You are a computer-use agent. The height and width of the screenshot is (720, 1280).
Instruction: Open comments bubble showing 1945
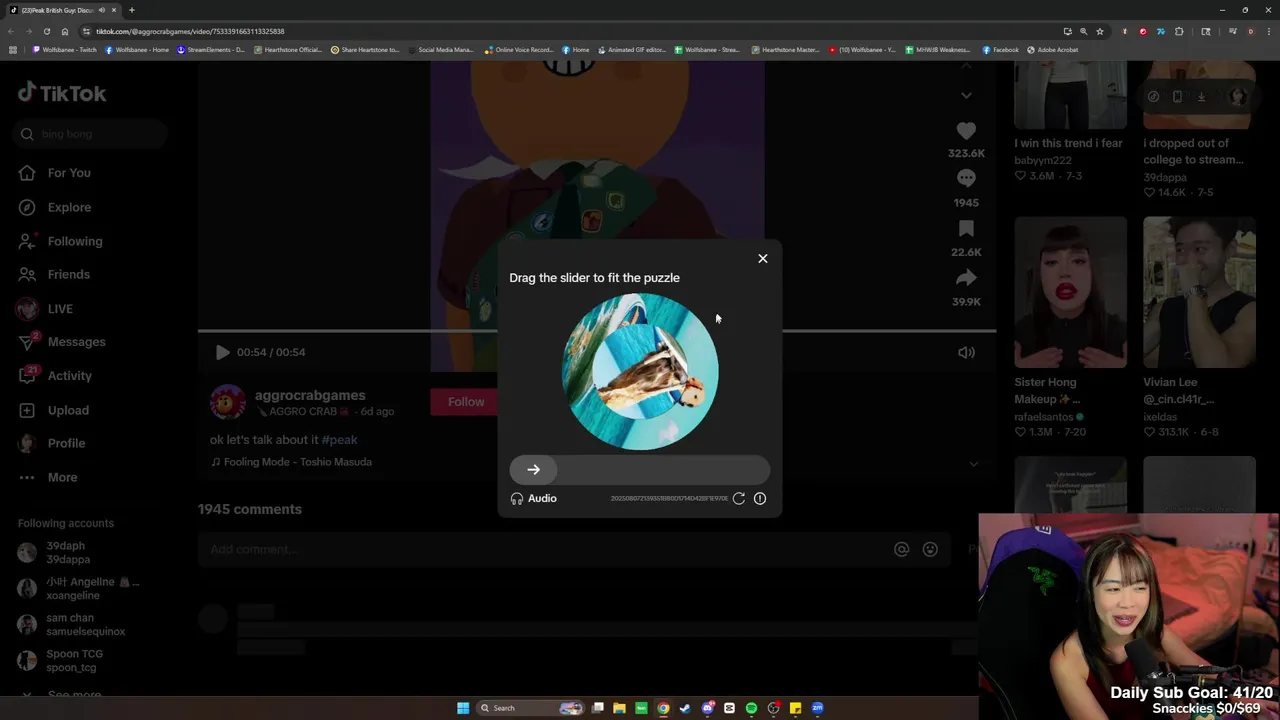(x=966, y=178)
